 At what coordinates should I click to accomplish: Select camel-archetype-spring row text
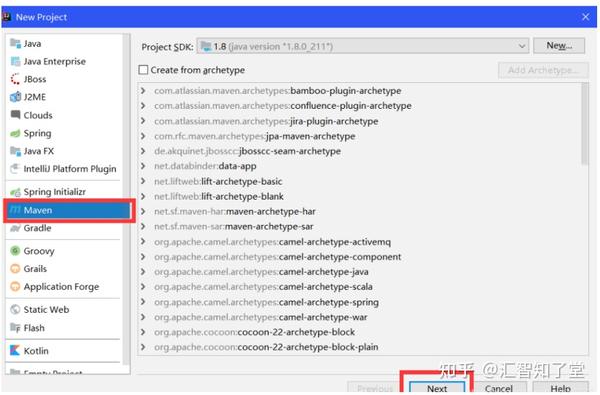[266, 302]
